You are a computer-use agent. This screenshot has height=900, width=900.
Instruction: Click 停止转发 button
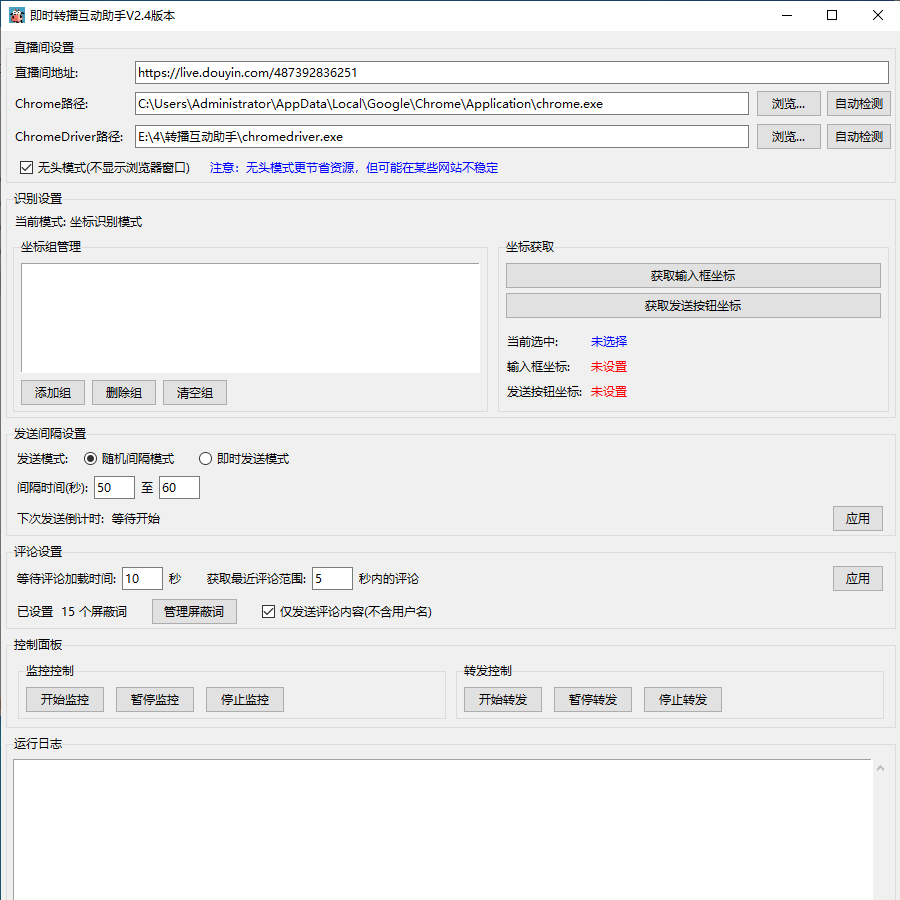(x=682, y=700)
